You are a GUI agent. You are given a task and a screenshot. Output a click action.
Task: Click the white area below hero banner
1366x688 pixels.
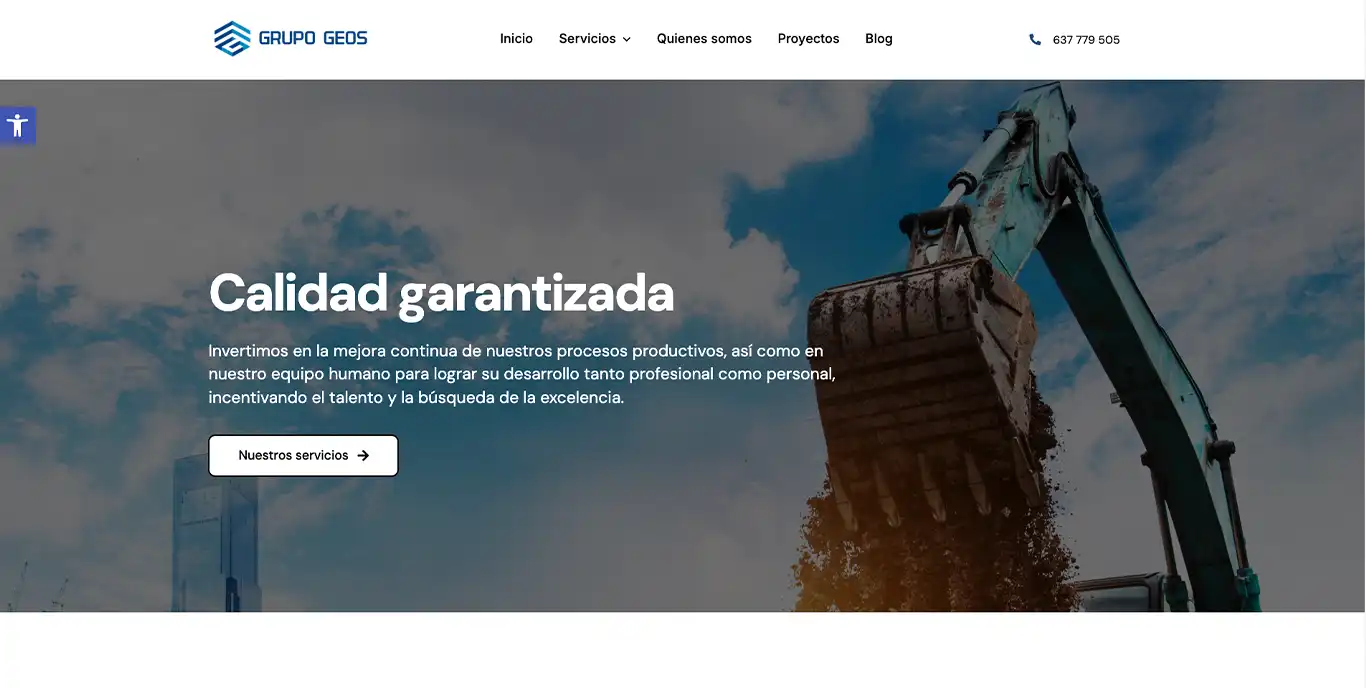[x=683, y=650]
